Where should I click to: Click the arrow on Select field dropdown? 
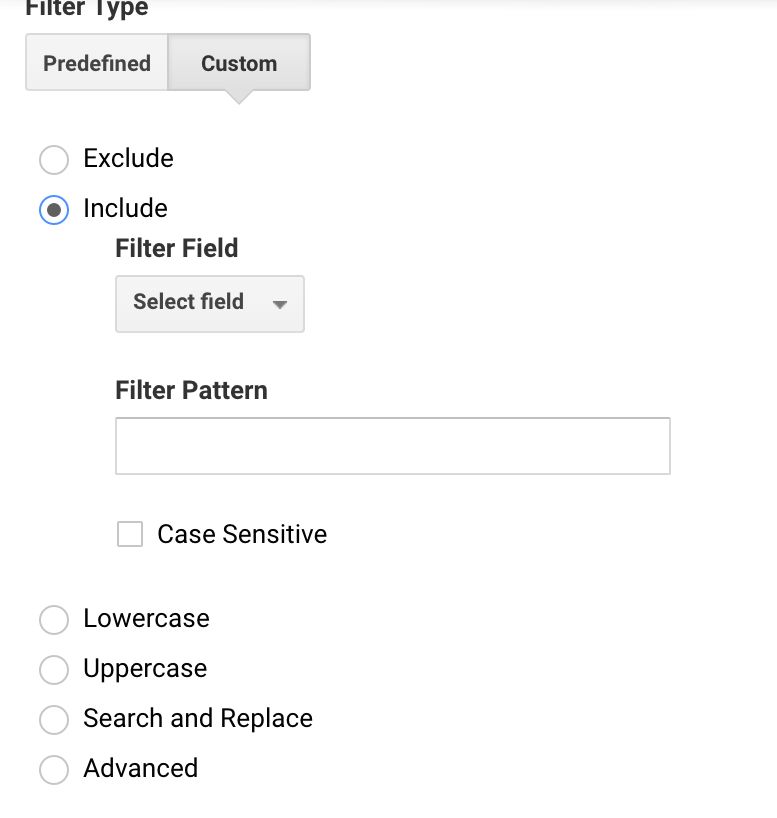point(280,304)
